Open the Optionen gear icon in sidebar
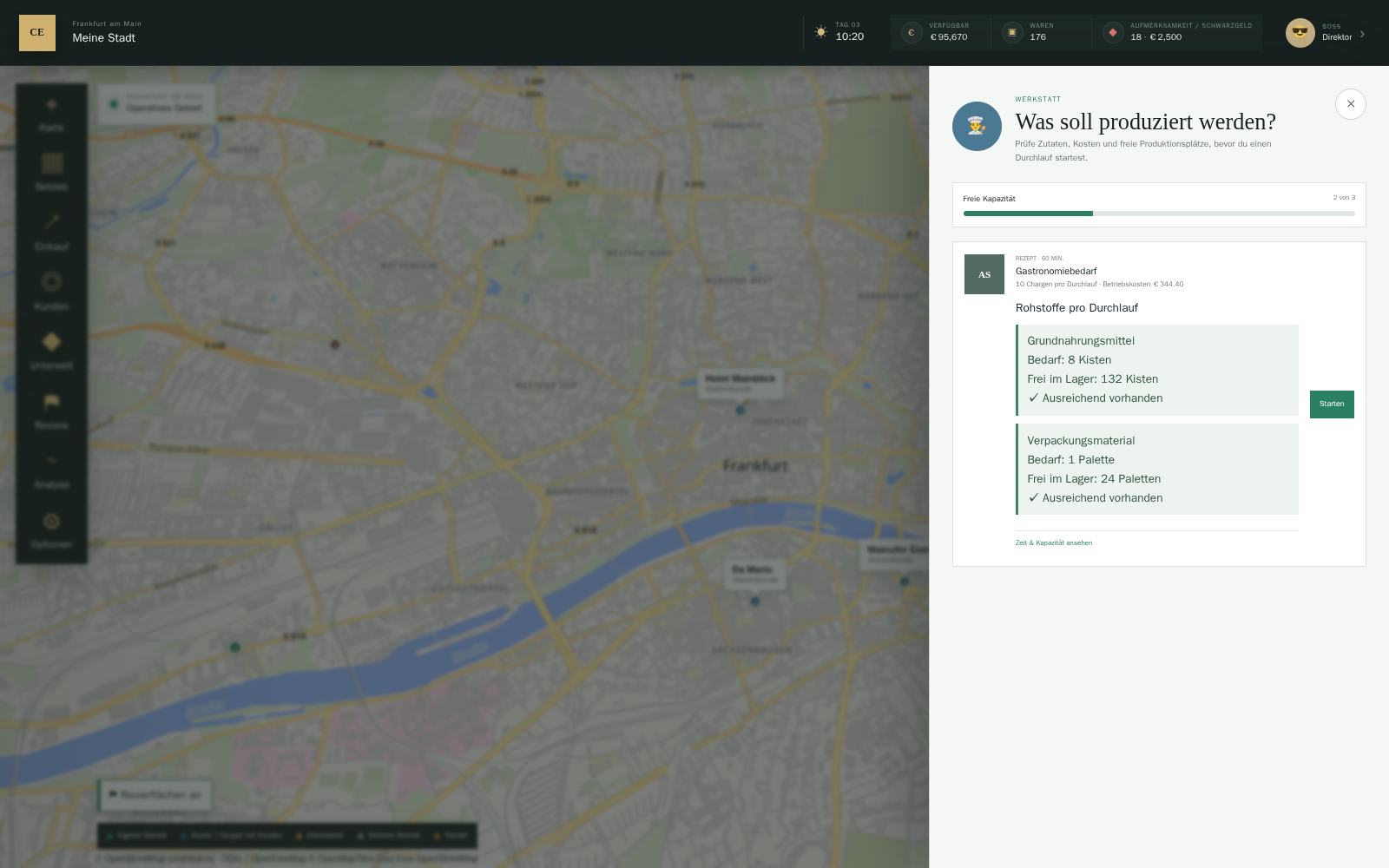The width and height of the screenshot is (1389, 868). pyautogui.click(x=51, y=529)
